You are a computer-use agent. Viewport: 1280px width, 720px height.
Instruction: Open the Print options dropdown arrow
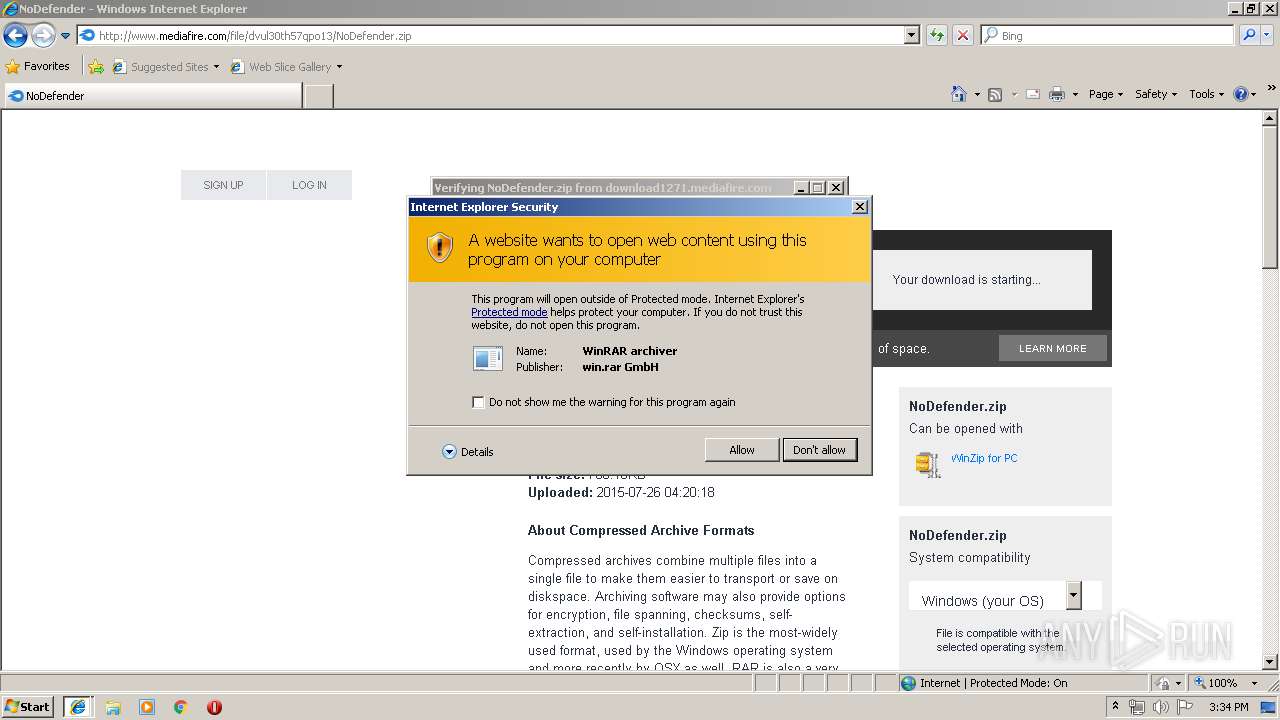[1075, 94]
